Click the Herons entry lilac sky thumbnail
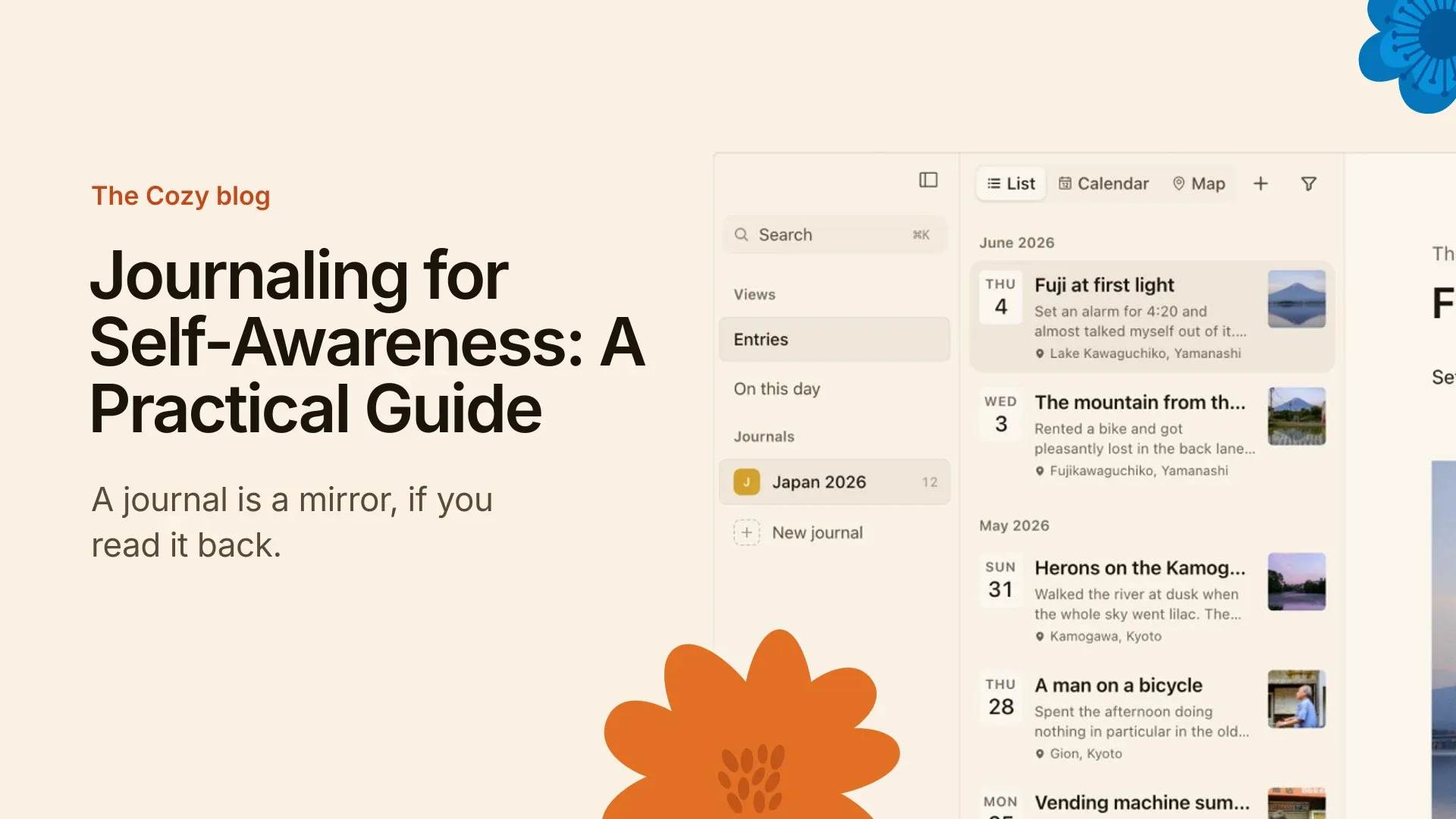Screen dimensions: 1456x819 pos(1297,582)
